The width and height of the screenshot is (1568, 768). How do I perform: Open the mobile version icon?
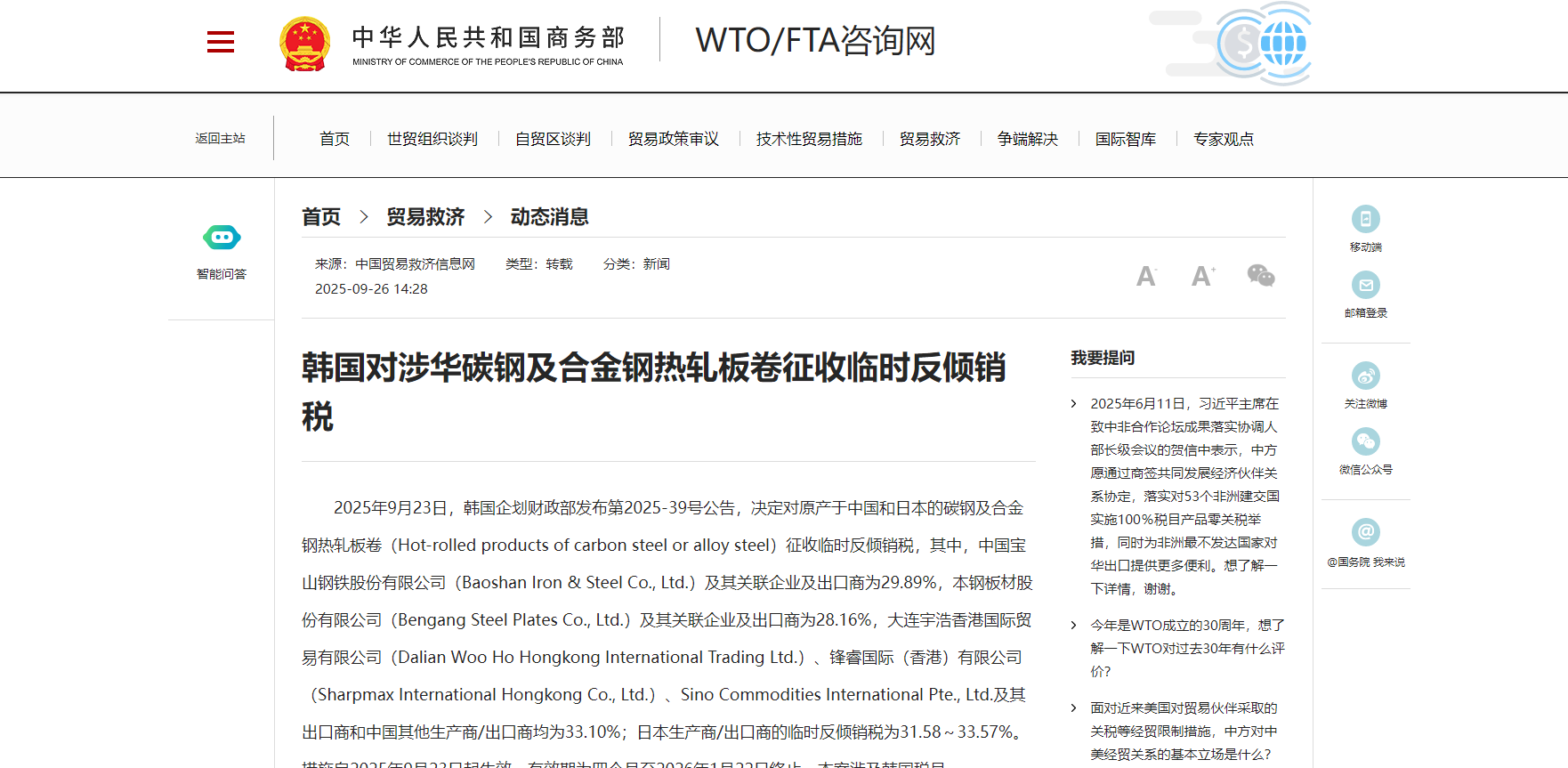1365,219
